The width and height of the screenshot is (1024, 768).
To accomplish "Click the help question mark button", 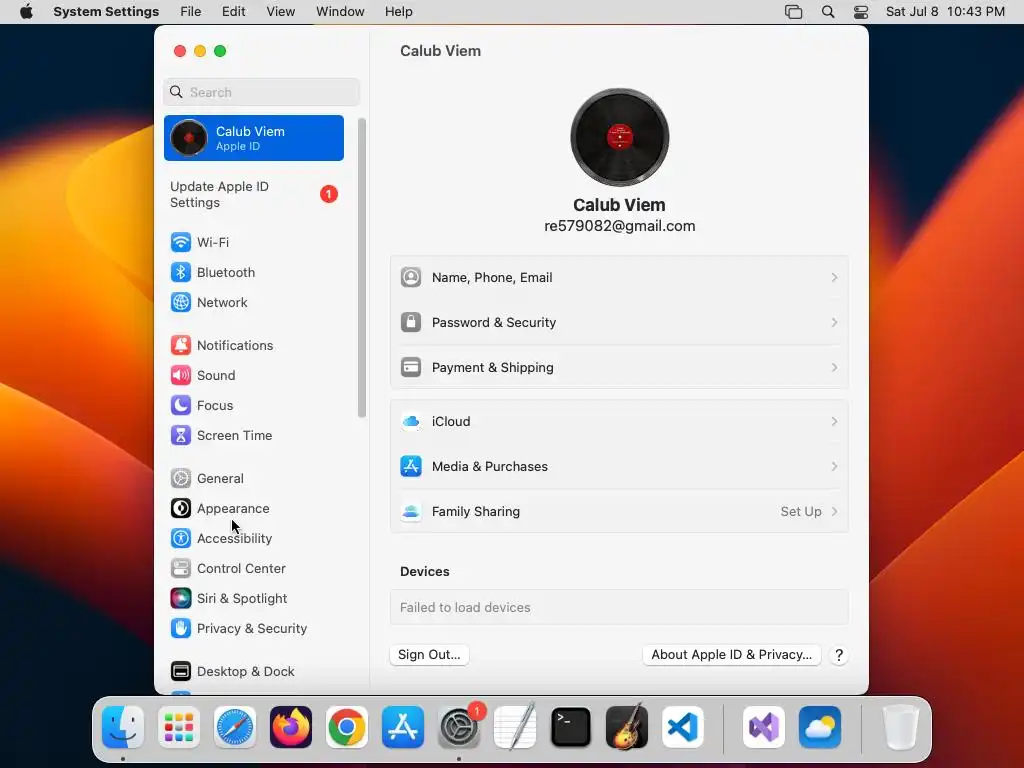I will (x=839, y=655).
